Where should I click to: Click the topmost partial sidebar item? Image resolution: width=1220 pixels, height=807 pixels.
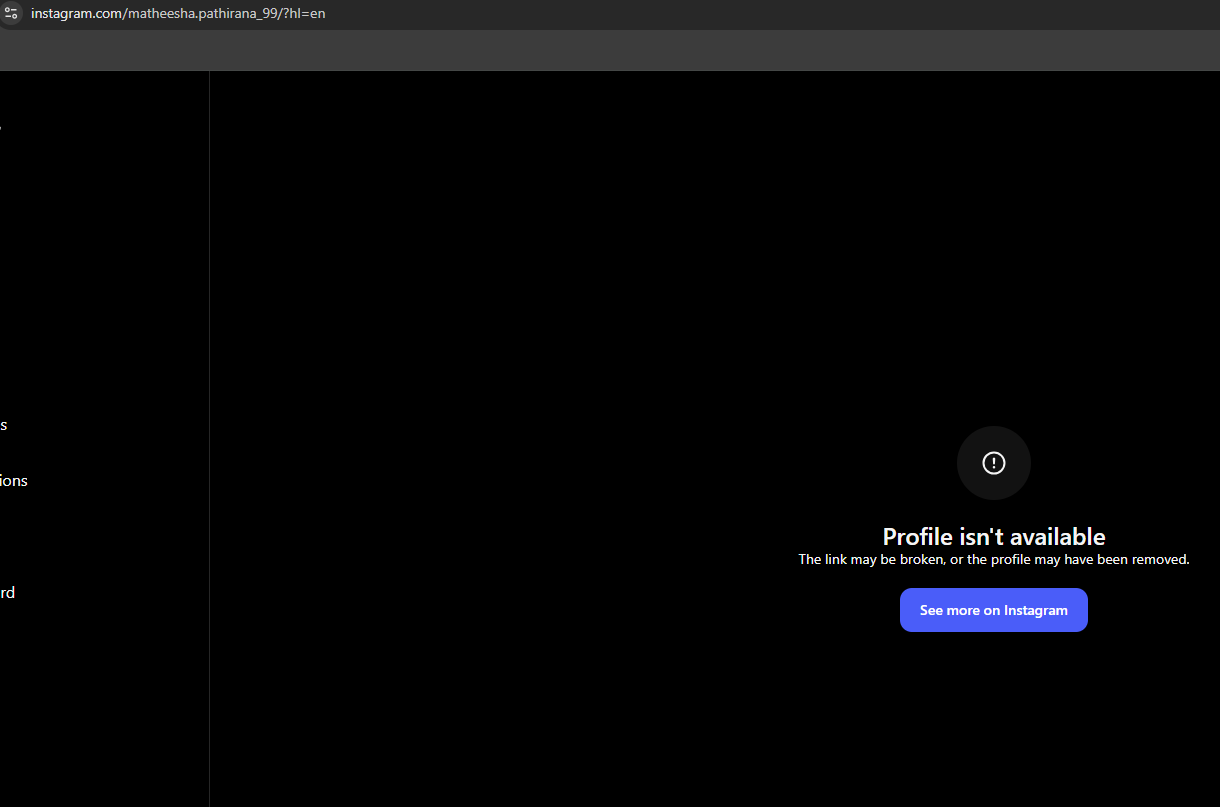click(2, 127)
